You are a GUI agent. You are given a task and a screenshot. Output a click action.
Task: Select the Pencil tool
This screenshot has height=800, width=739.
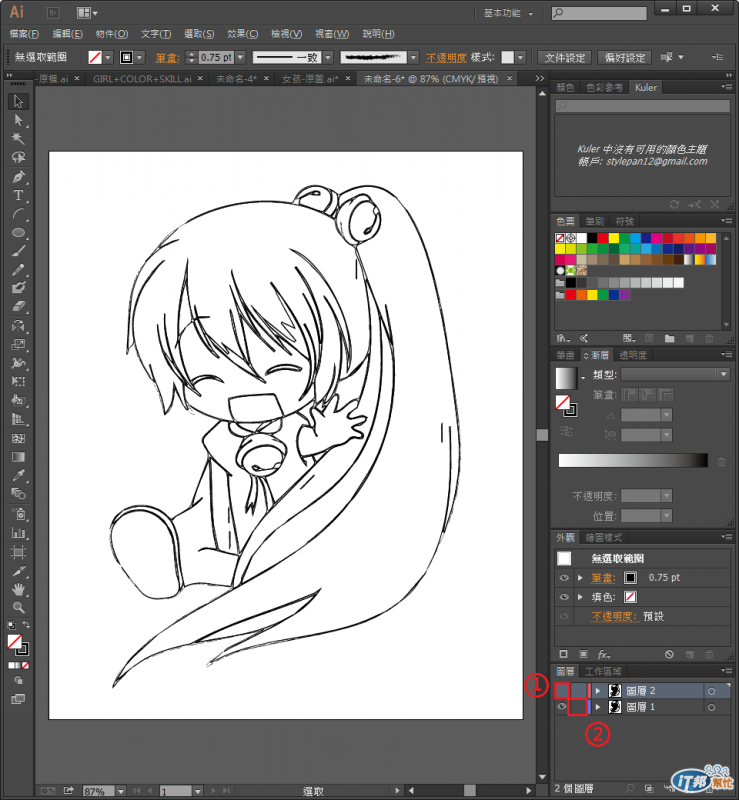tap(18, 269)
